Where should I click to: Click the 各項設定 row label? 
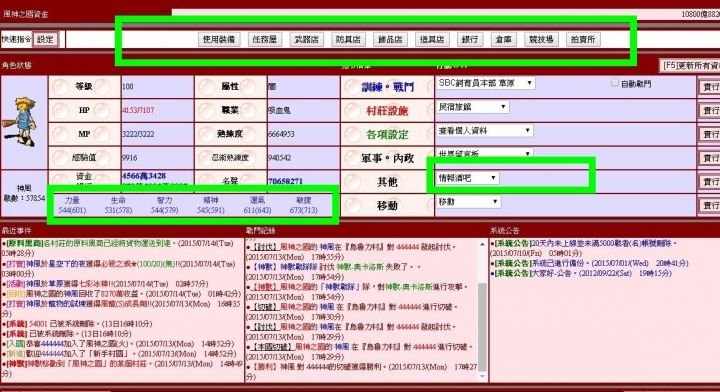(x=387, y=134)
